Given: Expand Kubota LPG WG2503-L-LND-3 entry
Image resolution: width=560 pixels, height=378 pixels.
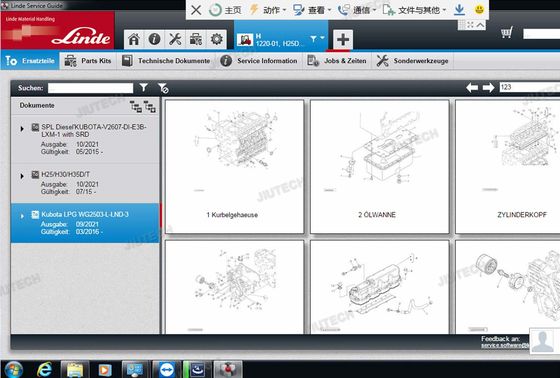Looking at the screenshot, I should click(x=22, y=216).
